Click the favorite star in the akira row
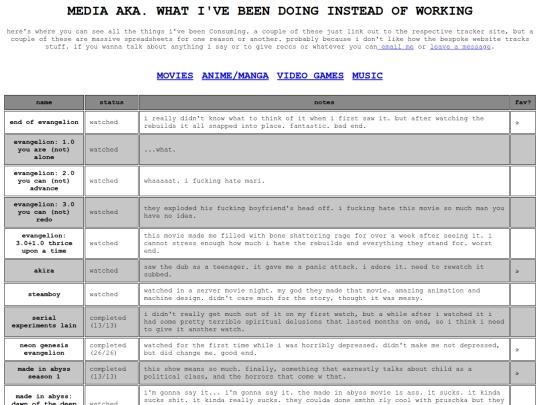Viewport: 540px width, 405px height. click(517, 271)
